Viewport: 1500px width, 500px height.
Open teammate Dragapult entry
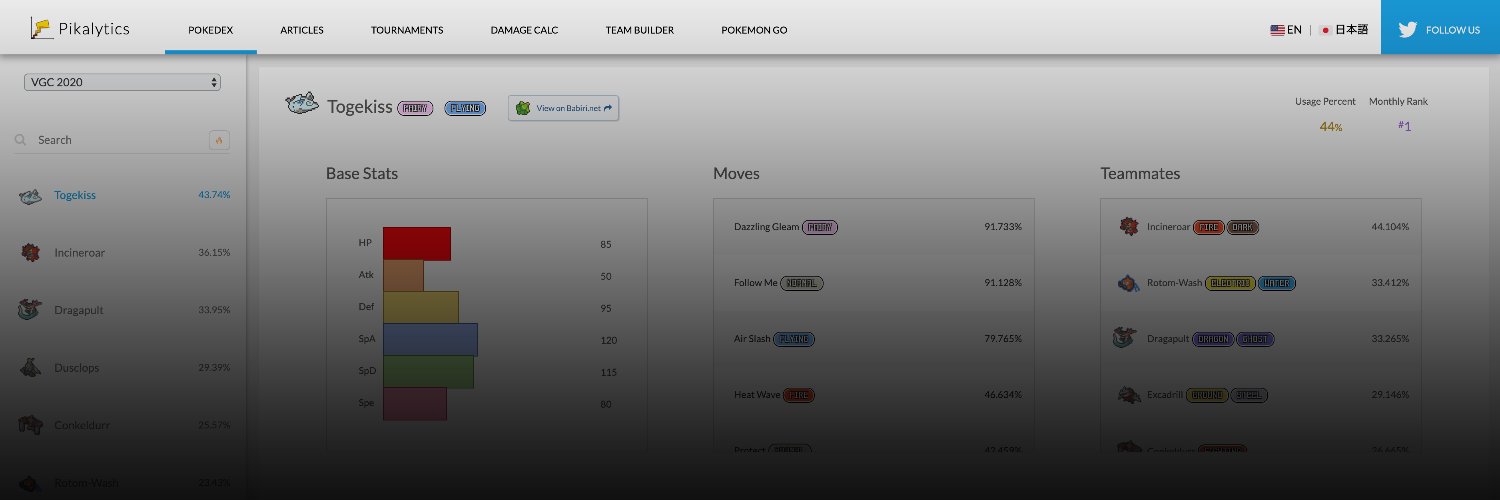tap(1261, 339)
